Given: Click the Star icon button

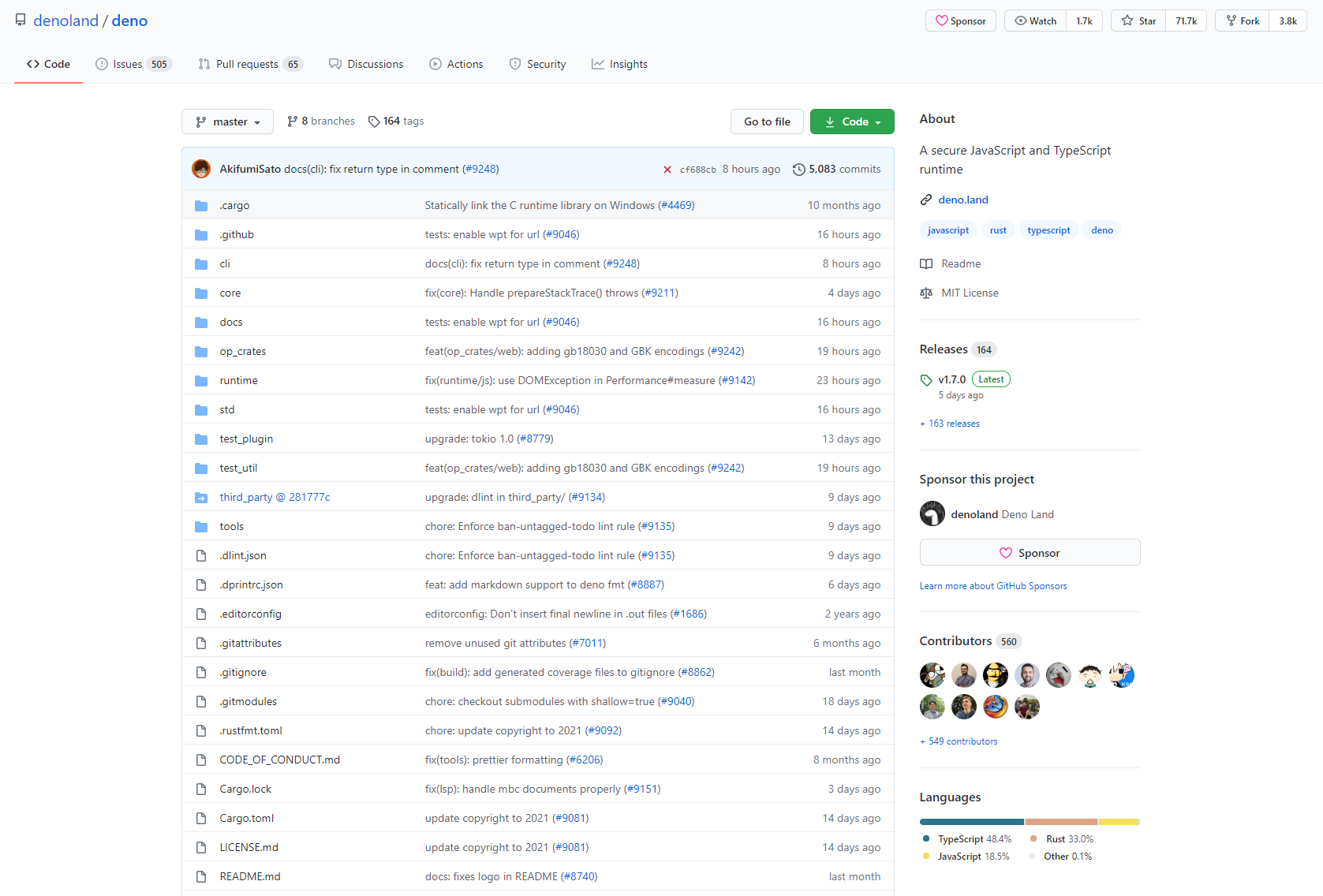Looking at the screenshot, I should 1138,21.
